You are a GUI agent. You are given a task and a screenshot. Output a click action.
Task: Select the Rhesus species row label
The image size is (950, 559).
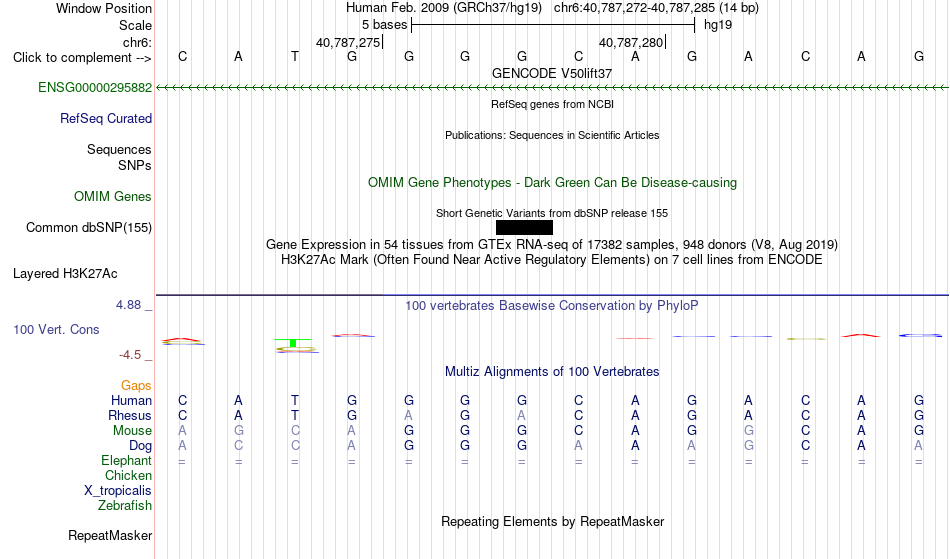pyautogui.click(x=130, y=415)
